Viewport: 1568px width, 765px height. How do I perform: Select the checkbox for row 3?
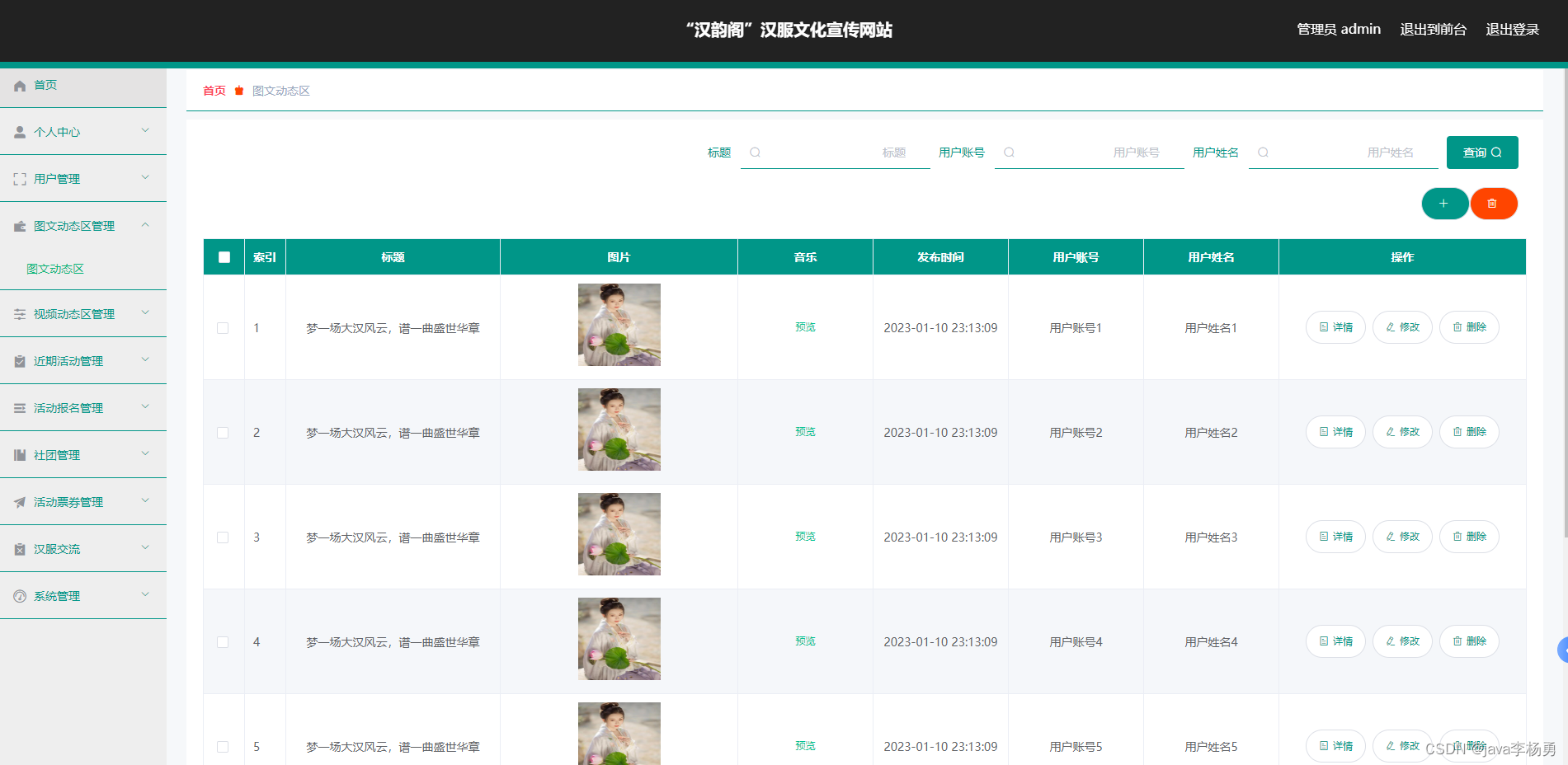point(223,537)
